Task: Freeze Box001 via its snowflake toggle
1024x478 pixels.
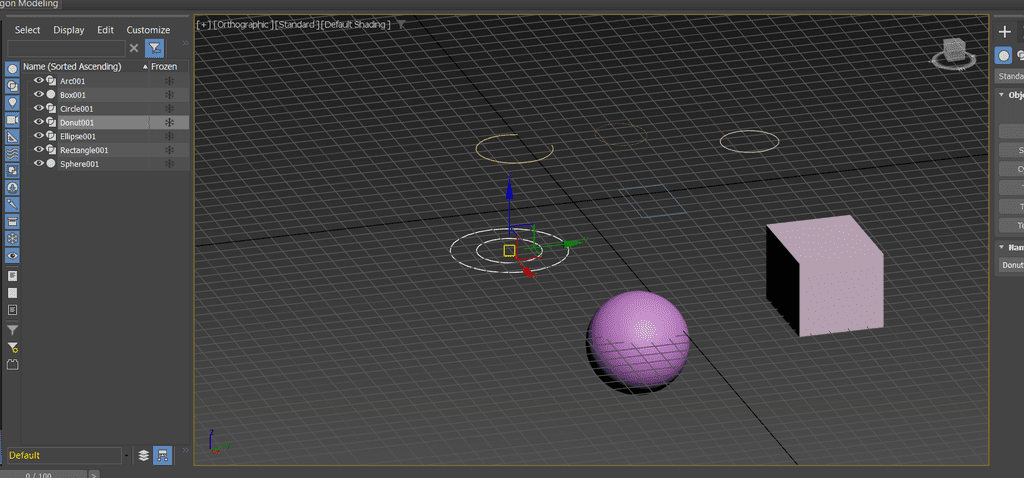Action: click(x=168, y=95)
